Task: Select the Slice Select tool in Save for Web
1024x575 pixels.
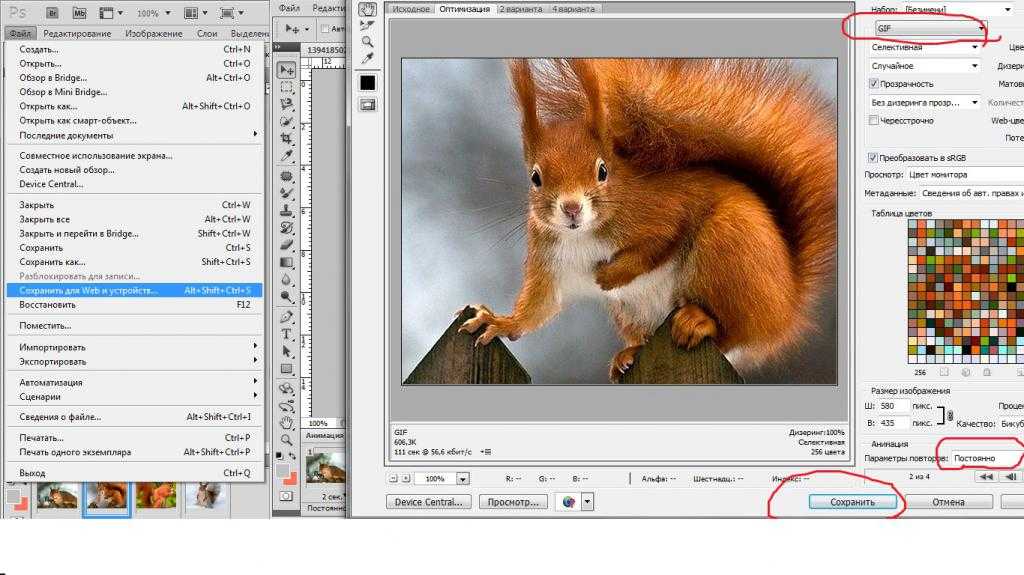Action: pyautogui.click(x=368, y=26)
